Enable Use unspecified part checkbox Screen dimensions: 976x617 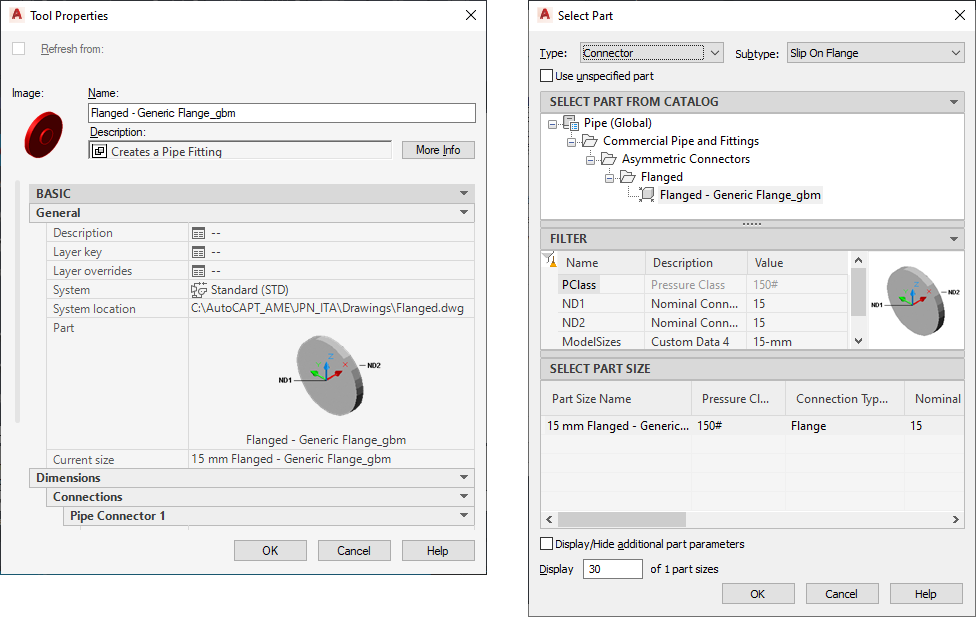click(547, 75)
